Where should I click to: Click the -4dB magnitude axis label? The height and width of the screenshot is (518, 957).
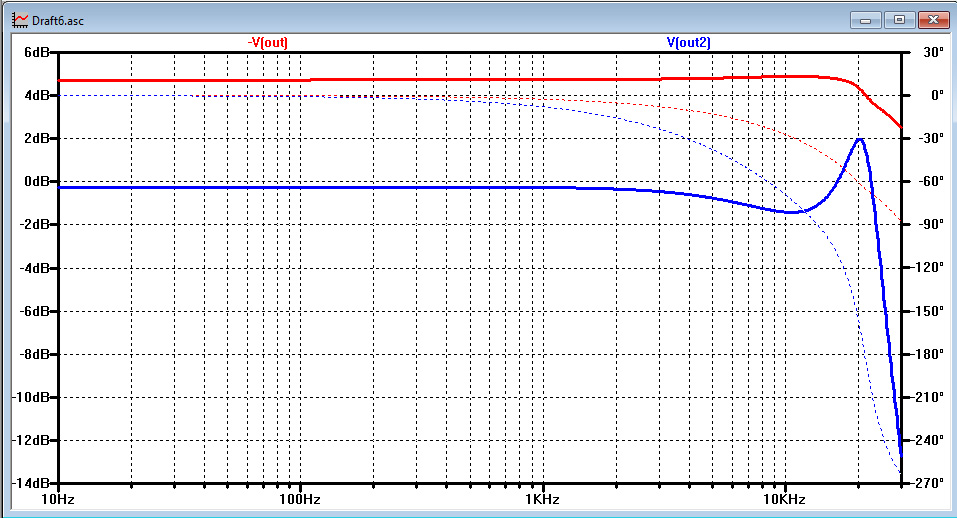point(34,268)
